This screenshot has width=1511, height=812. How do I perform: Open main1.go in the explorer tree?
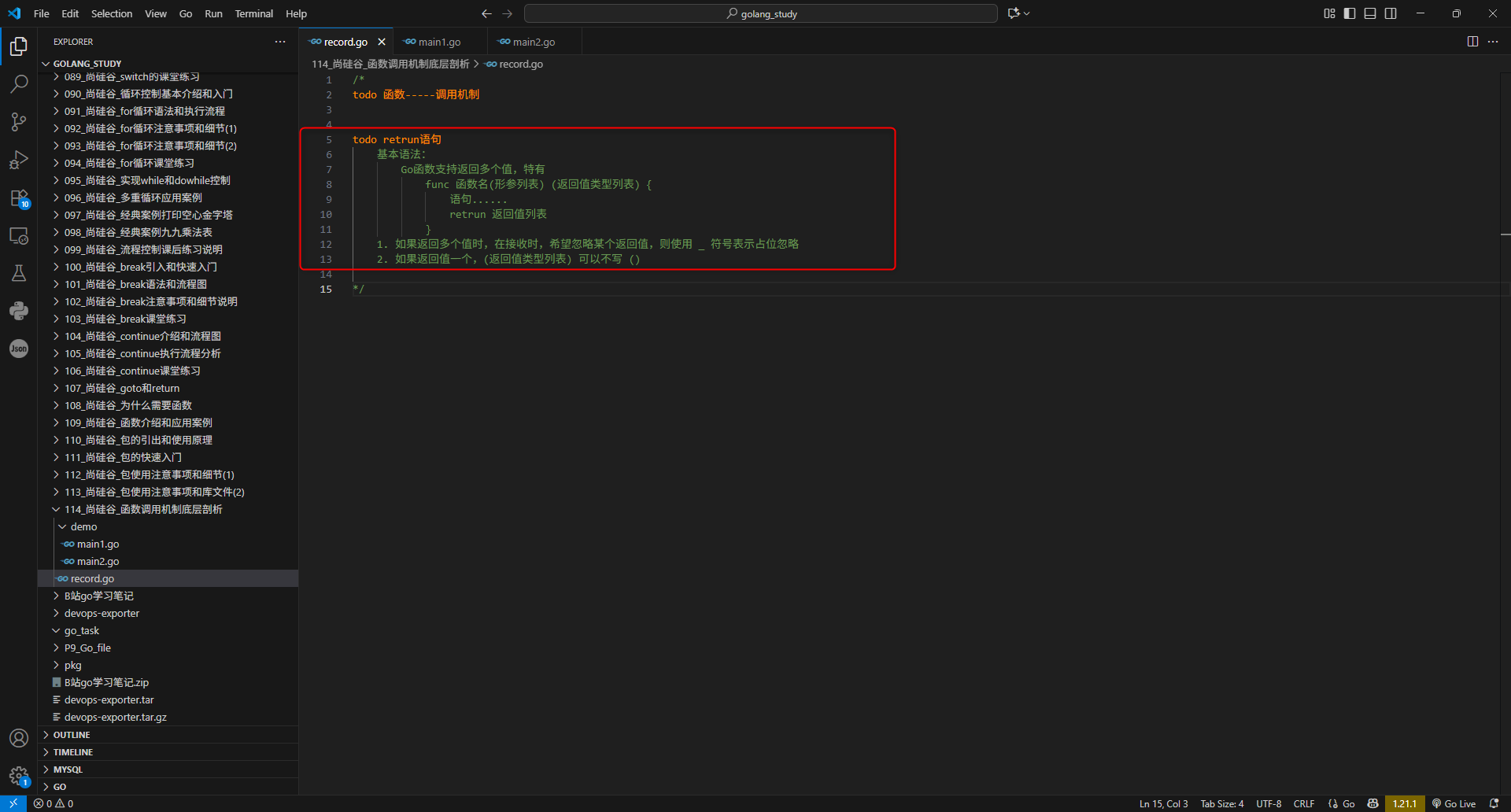pos(168,544)
